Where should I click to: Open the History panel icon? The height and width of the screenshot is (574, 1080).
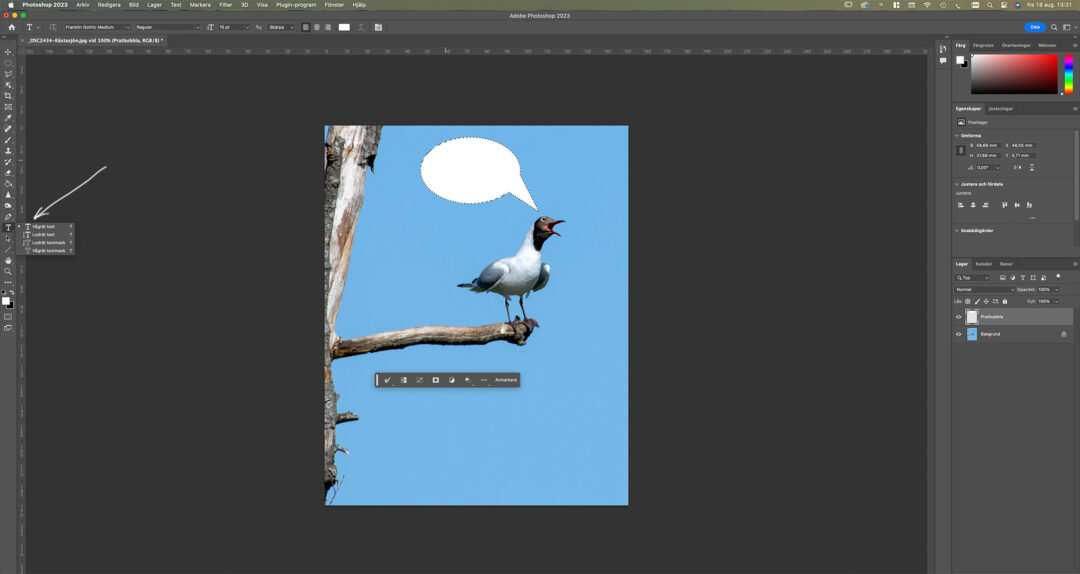[943, 49]
